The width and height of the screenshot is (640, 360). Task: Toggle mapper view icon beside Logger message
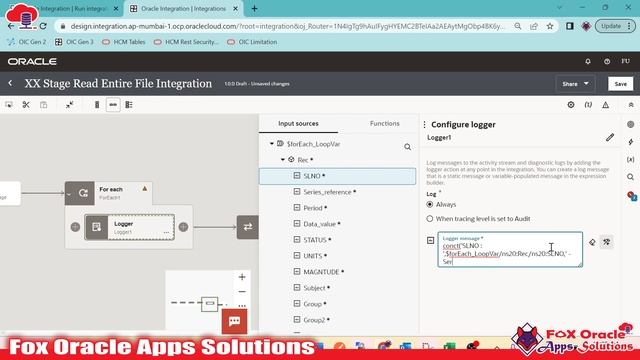430,240
